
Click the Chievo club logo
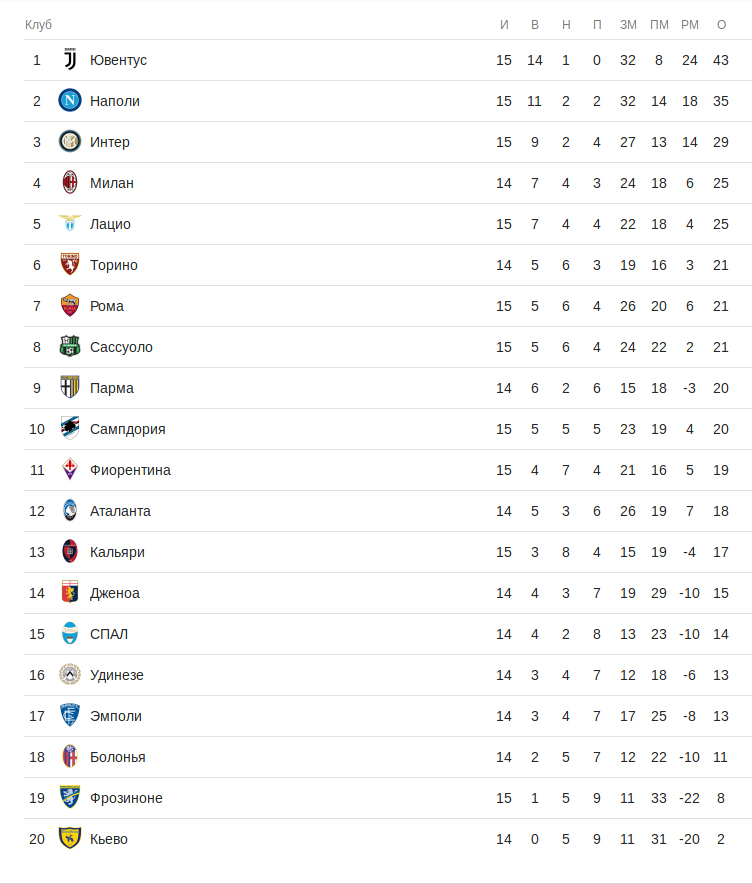[x=69, y=839]
